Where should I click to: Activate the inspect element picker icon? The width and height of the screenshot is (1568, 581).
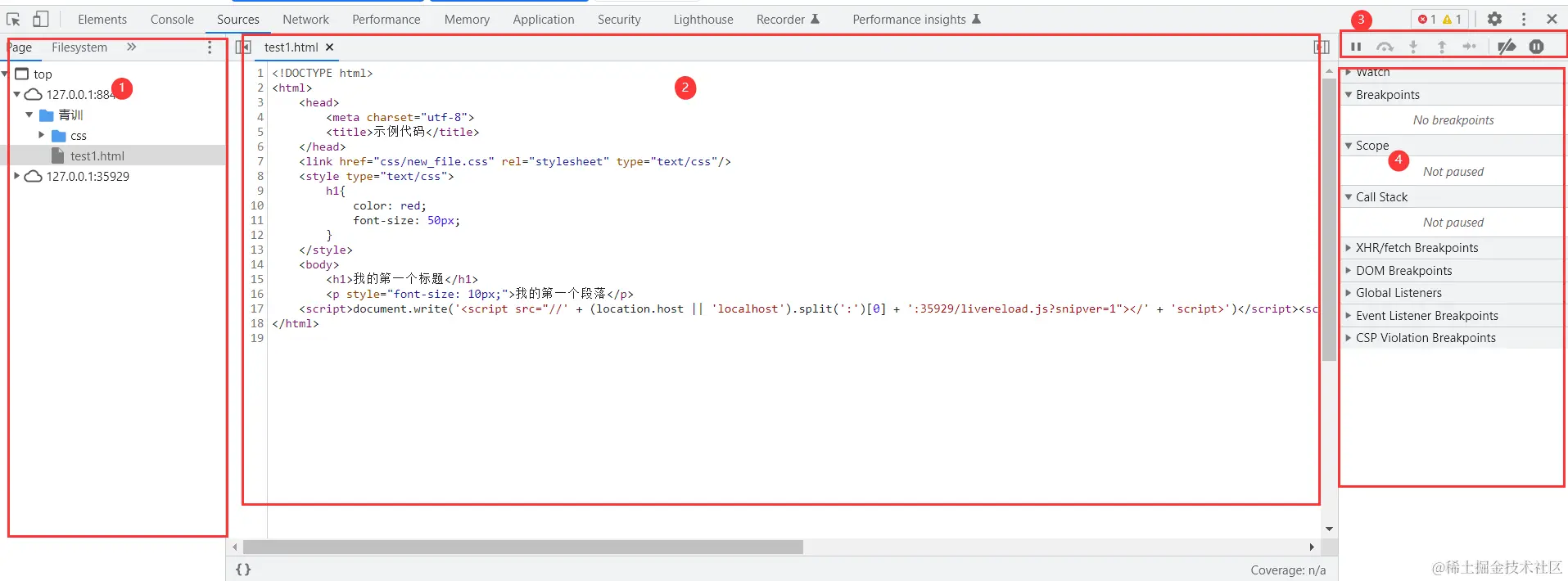point(13,19)
